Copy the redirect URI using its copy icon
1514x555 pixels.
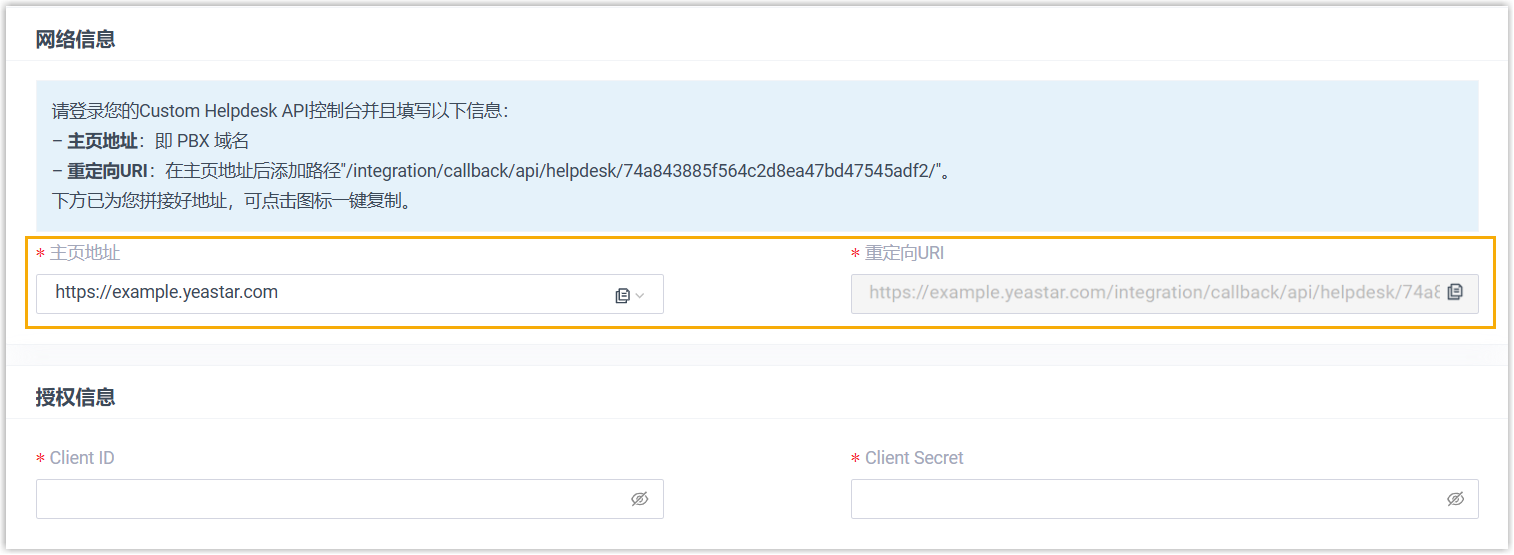point(1455,292)
